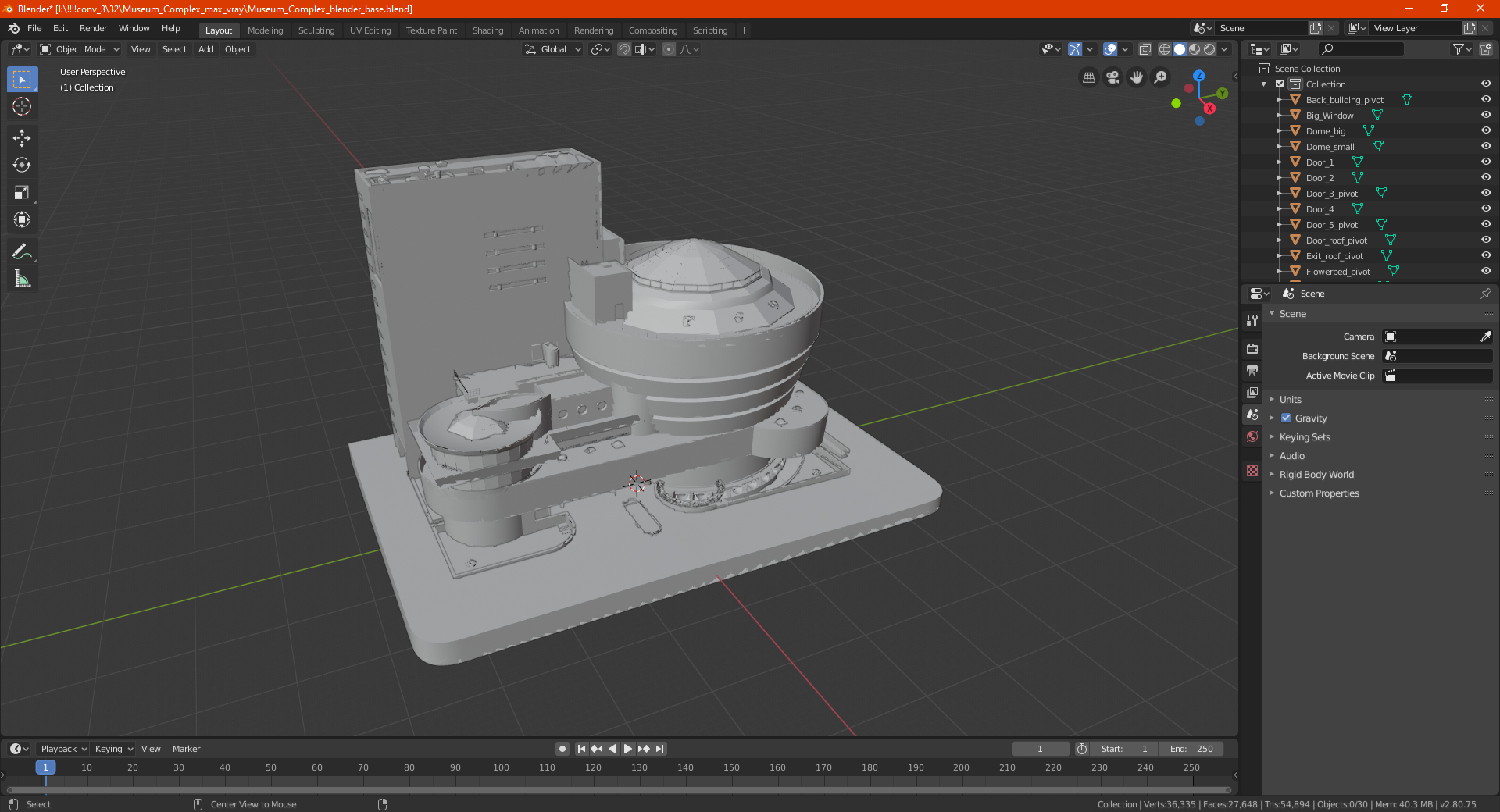Switch to camera view icon

(1112, 77)
